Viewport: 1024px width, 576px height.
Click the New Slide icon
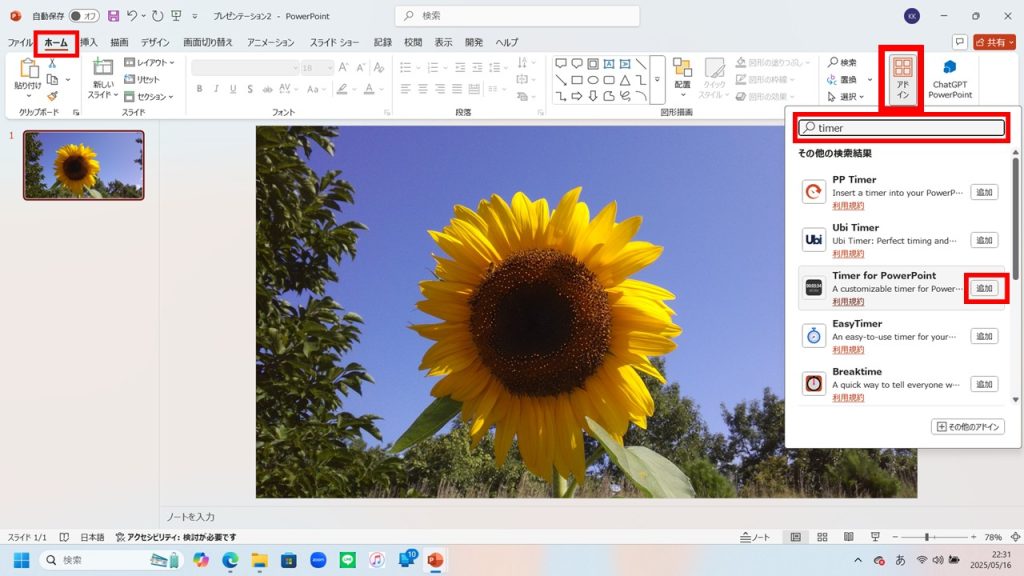[103, 68]
